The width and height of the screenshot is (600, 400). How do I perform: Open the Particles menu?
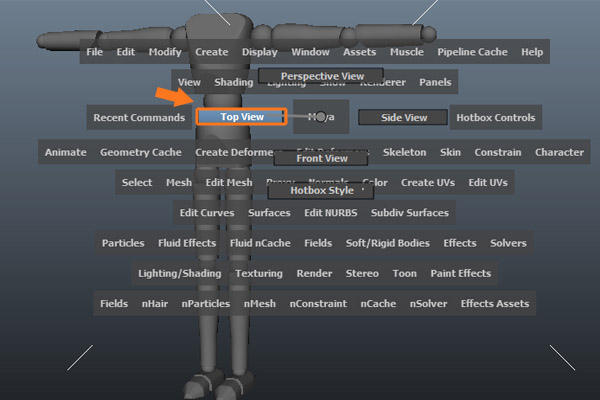coord(123,243)
